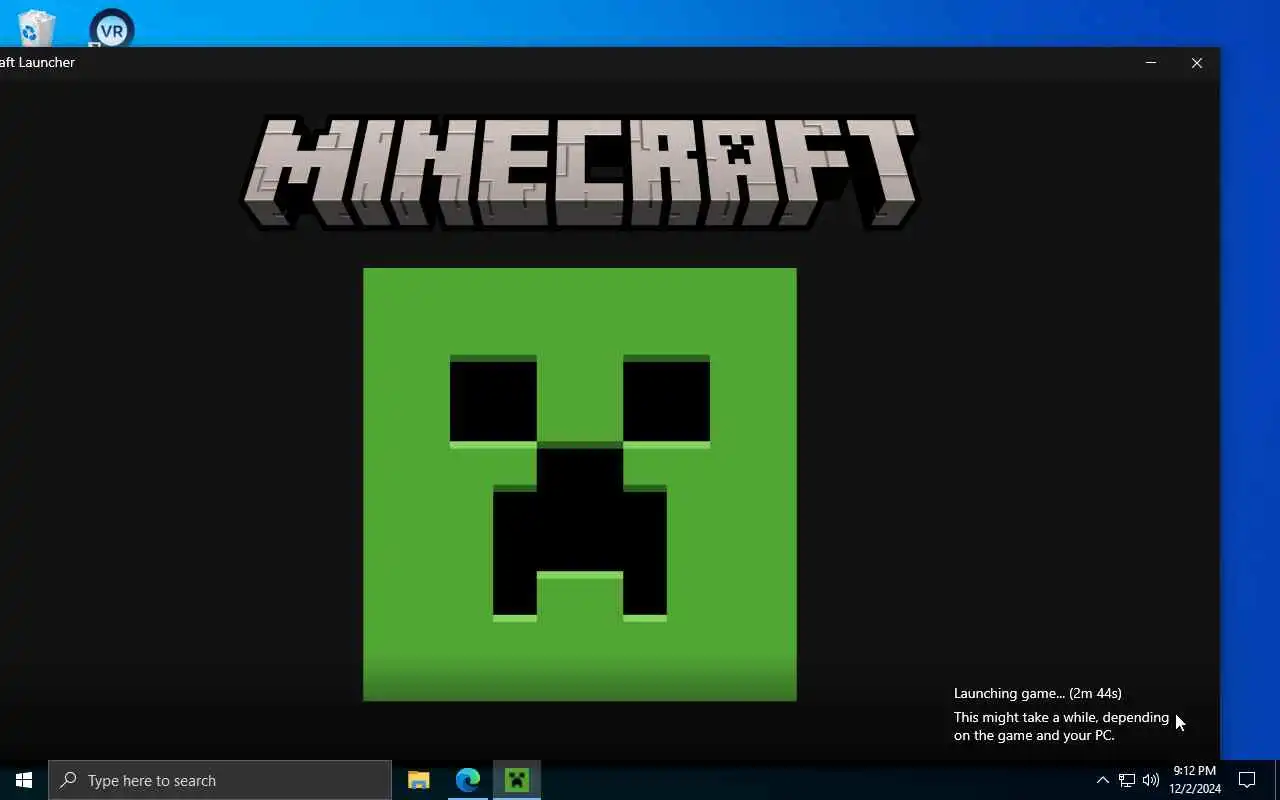This screenshot has height=800, width=1280.
Task: Open the Recycle Bin desktop icon
Action: [36, 26]
